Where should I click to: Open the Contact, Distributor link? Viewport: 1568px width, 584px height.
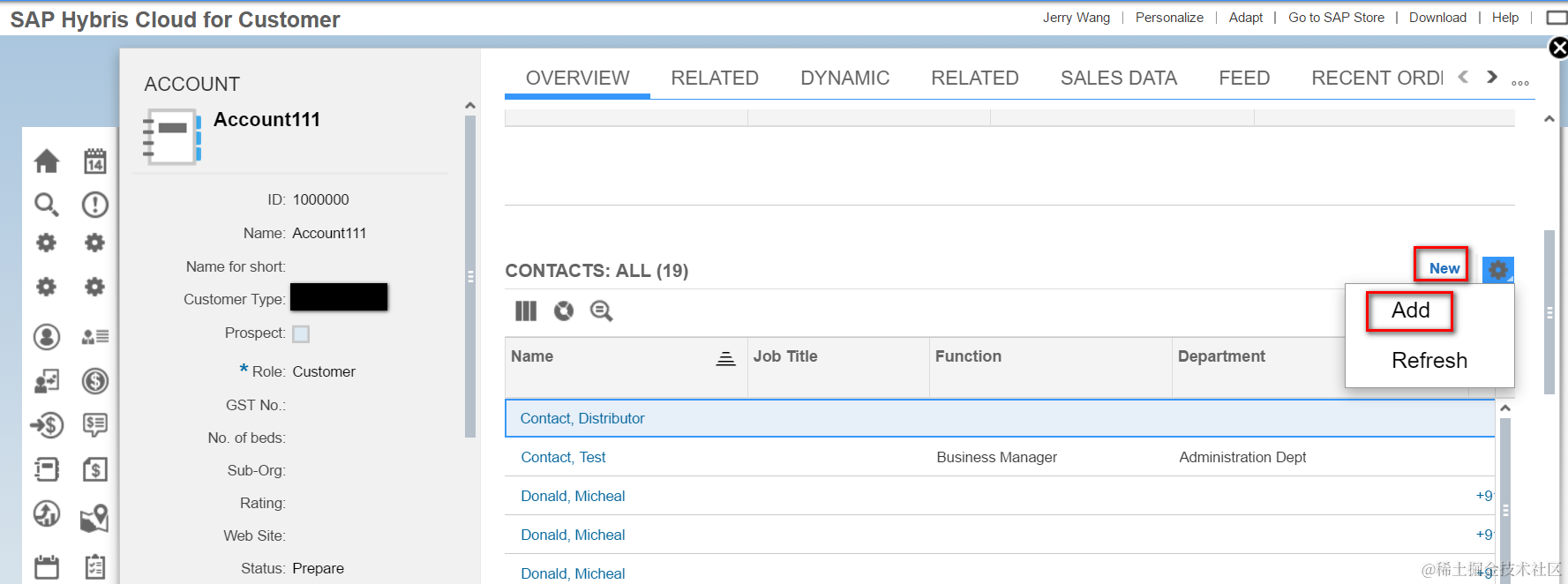(582, 418)
